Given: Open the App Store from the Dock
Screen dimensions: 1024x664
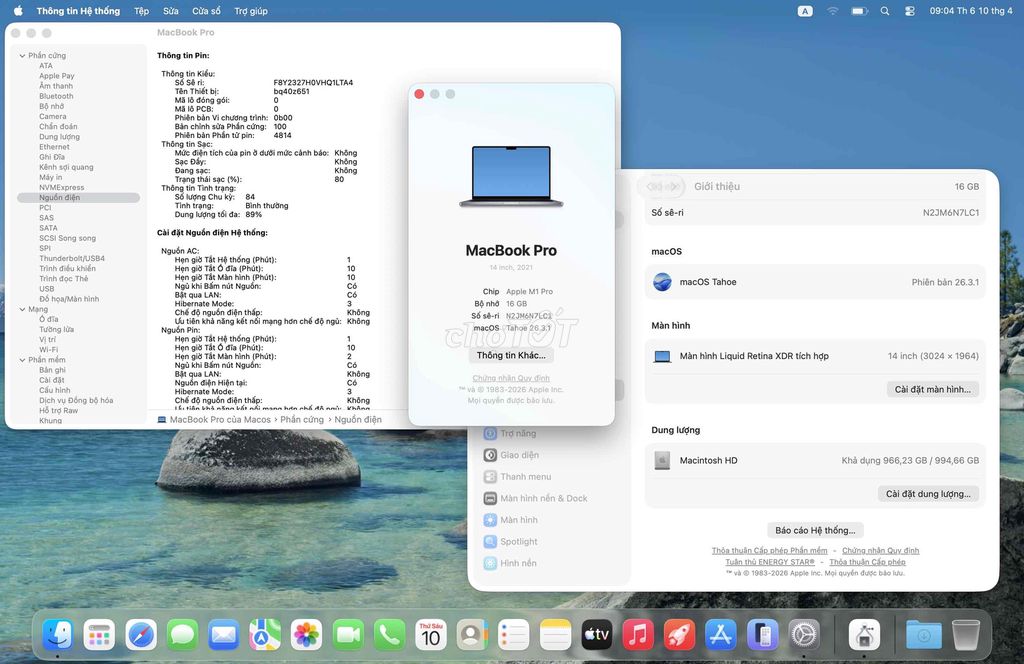Looking at the screenshot, I should click(721, 634).
